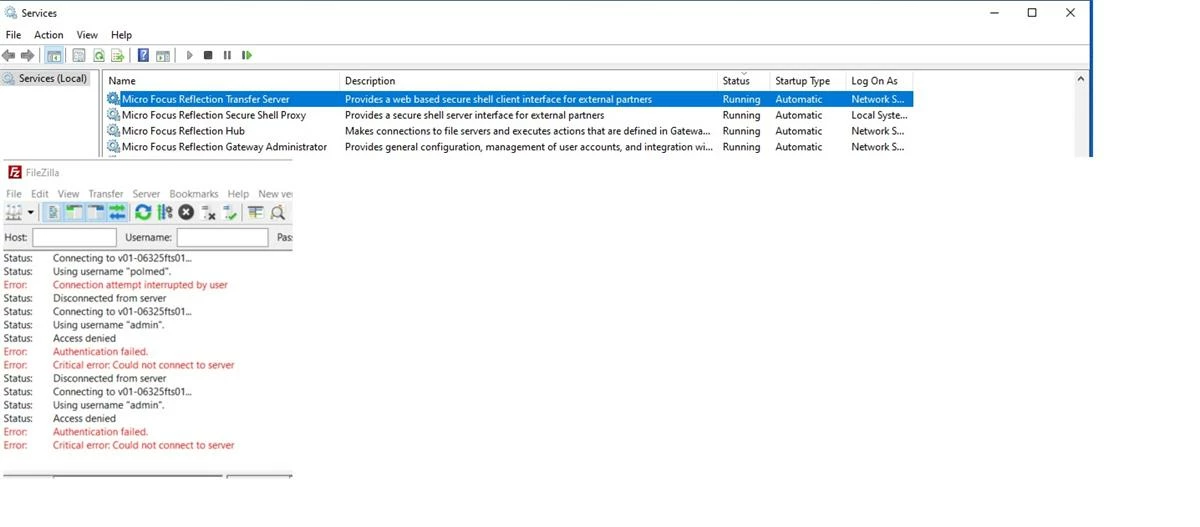Viewport: 1200px width, 527px height.
Task: Toggle transfer queue display in FileZilla toolbar
Action: point(117,212)
